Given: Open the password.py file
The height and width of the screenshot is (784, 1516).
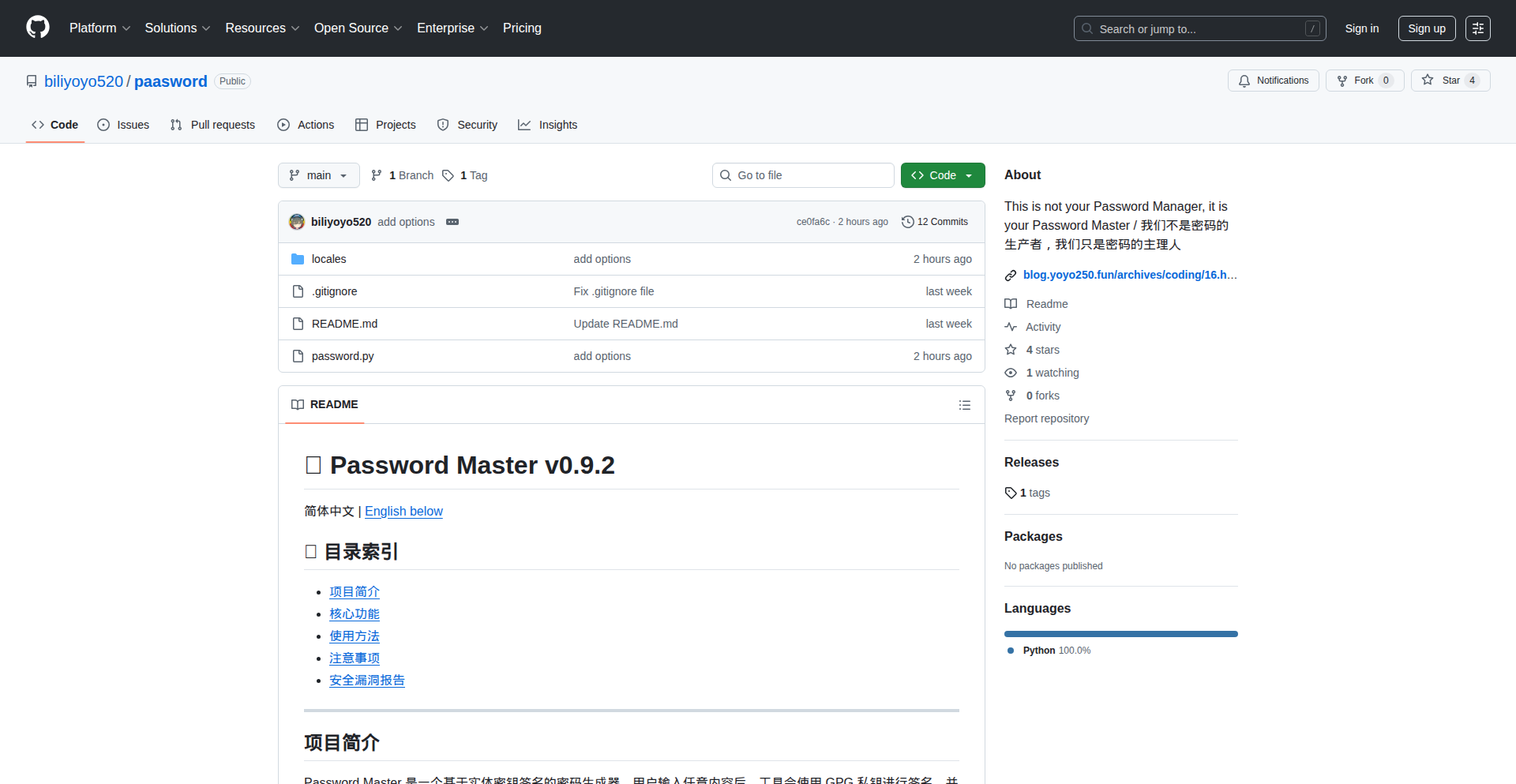Looking at the screenshot, I should [343, 356].
